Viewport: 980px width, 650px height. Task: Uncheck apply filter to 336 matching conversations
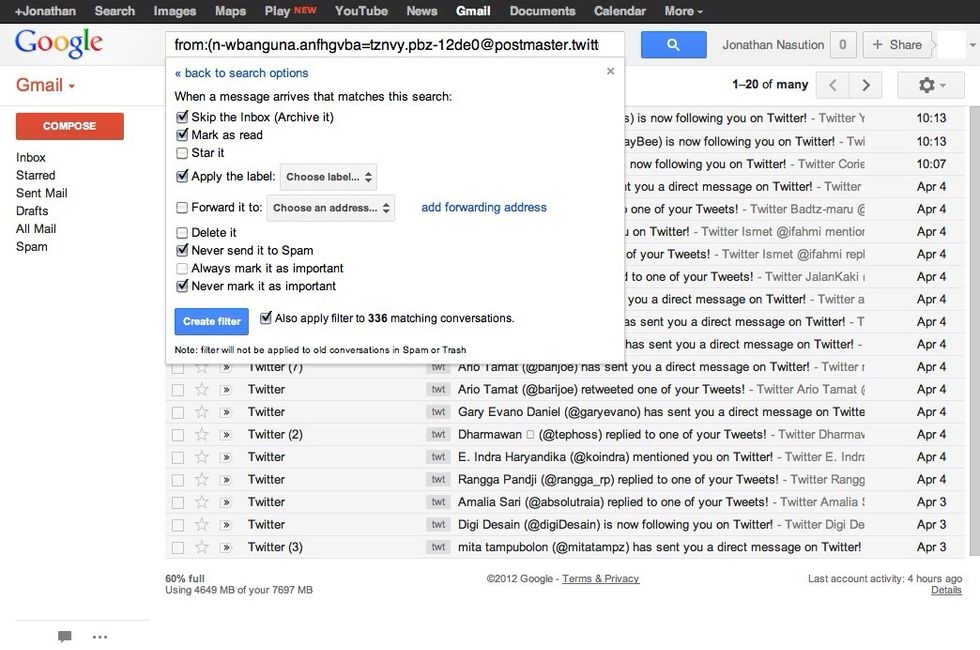[265, 317]
